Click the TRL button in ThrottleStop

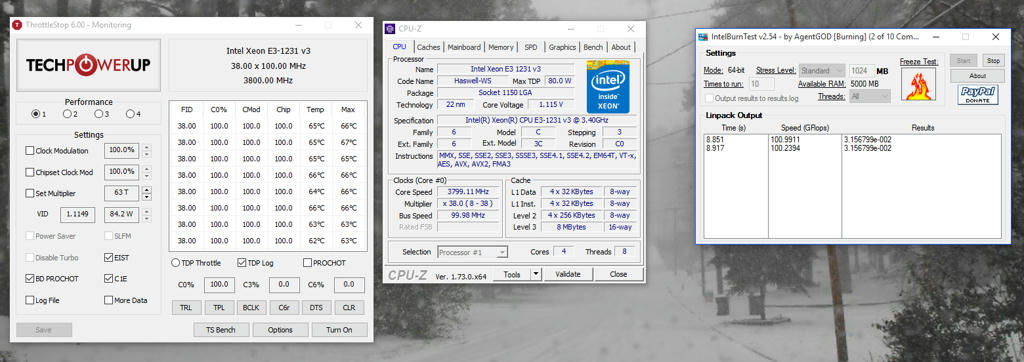(186, 308)
